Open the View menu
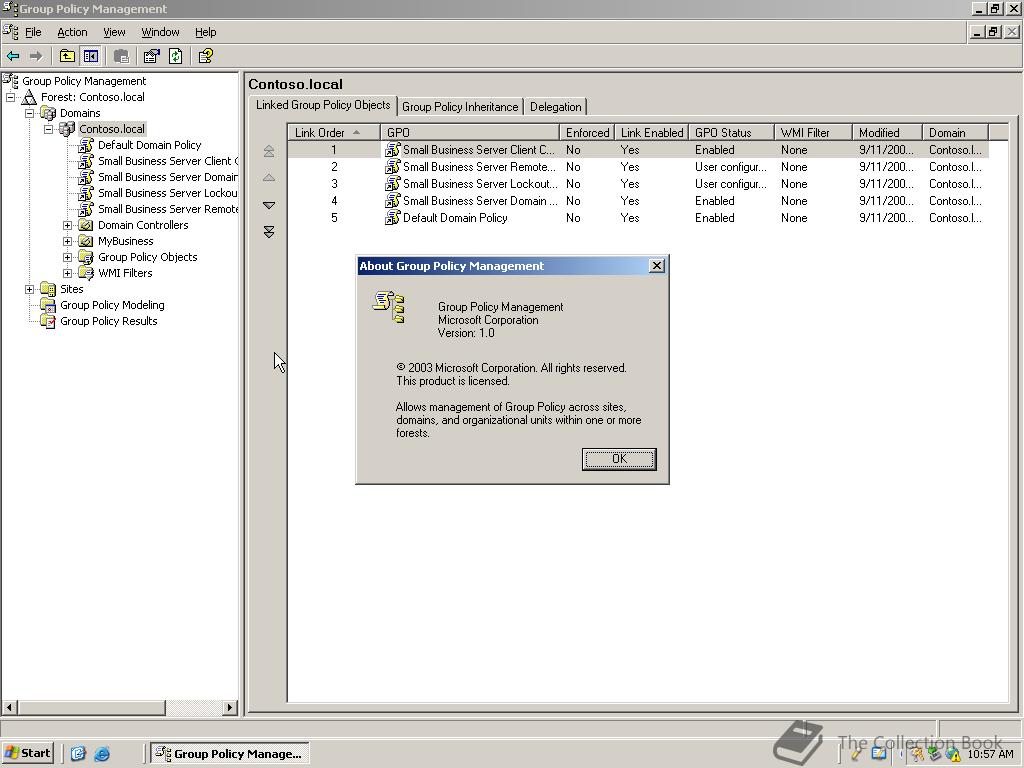This screenshot has height=768, width=1024. pyautogui.click(x=114, y=32)
